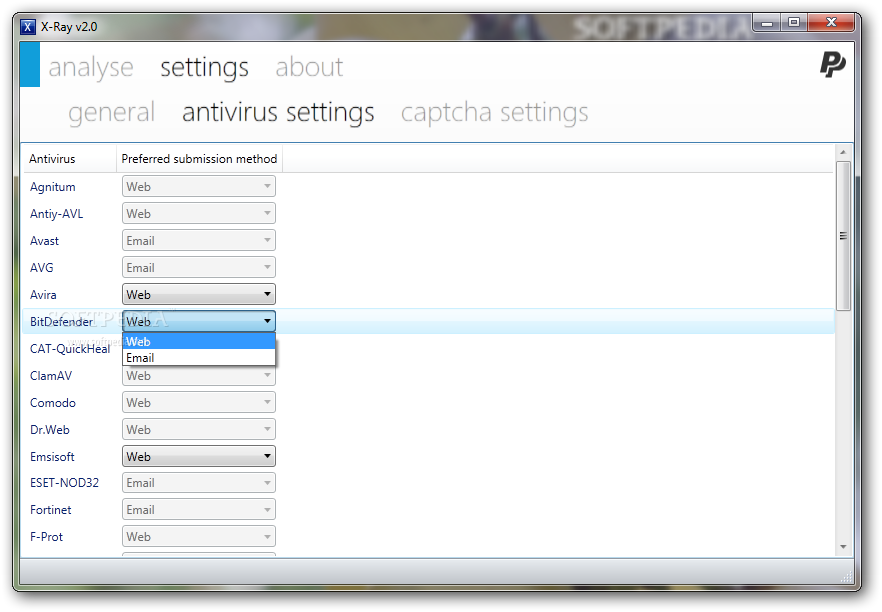Select the CAT-QuickHeal row label
Viewport: 882px width, 612px height.
coord(70,349)
